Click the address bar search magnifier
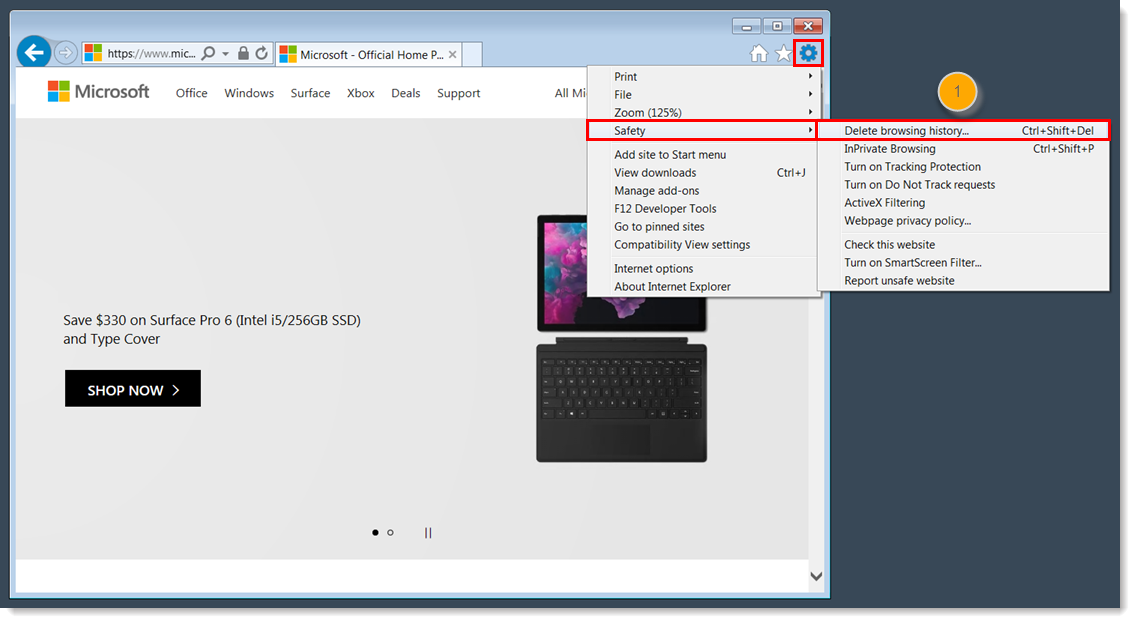The image size is (1135, 623). [208, 54]
